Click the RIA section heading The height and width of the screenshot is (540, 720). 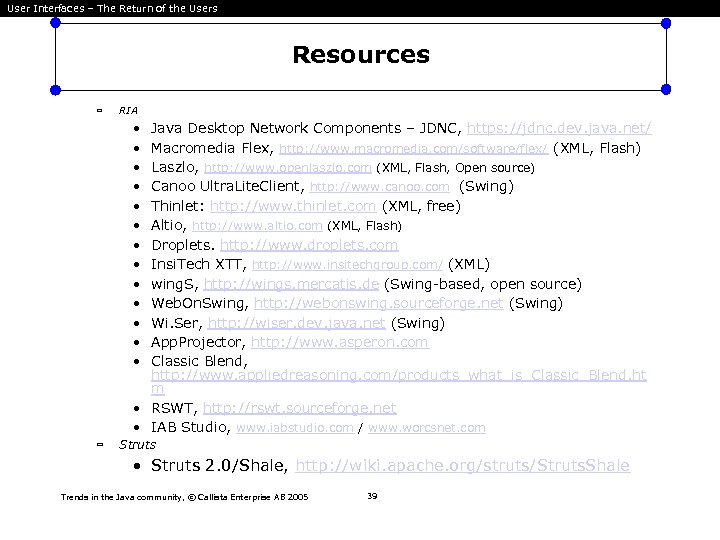pos(128,111)
